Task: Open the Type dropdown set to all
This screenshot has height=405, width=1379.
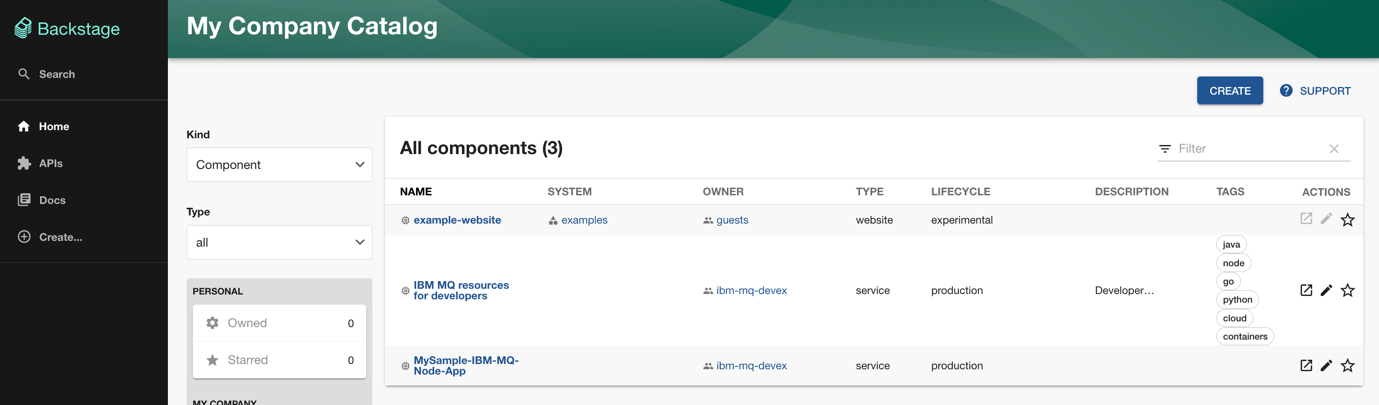Action: 279,242
